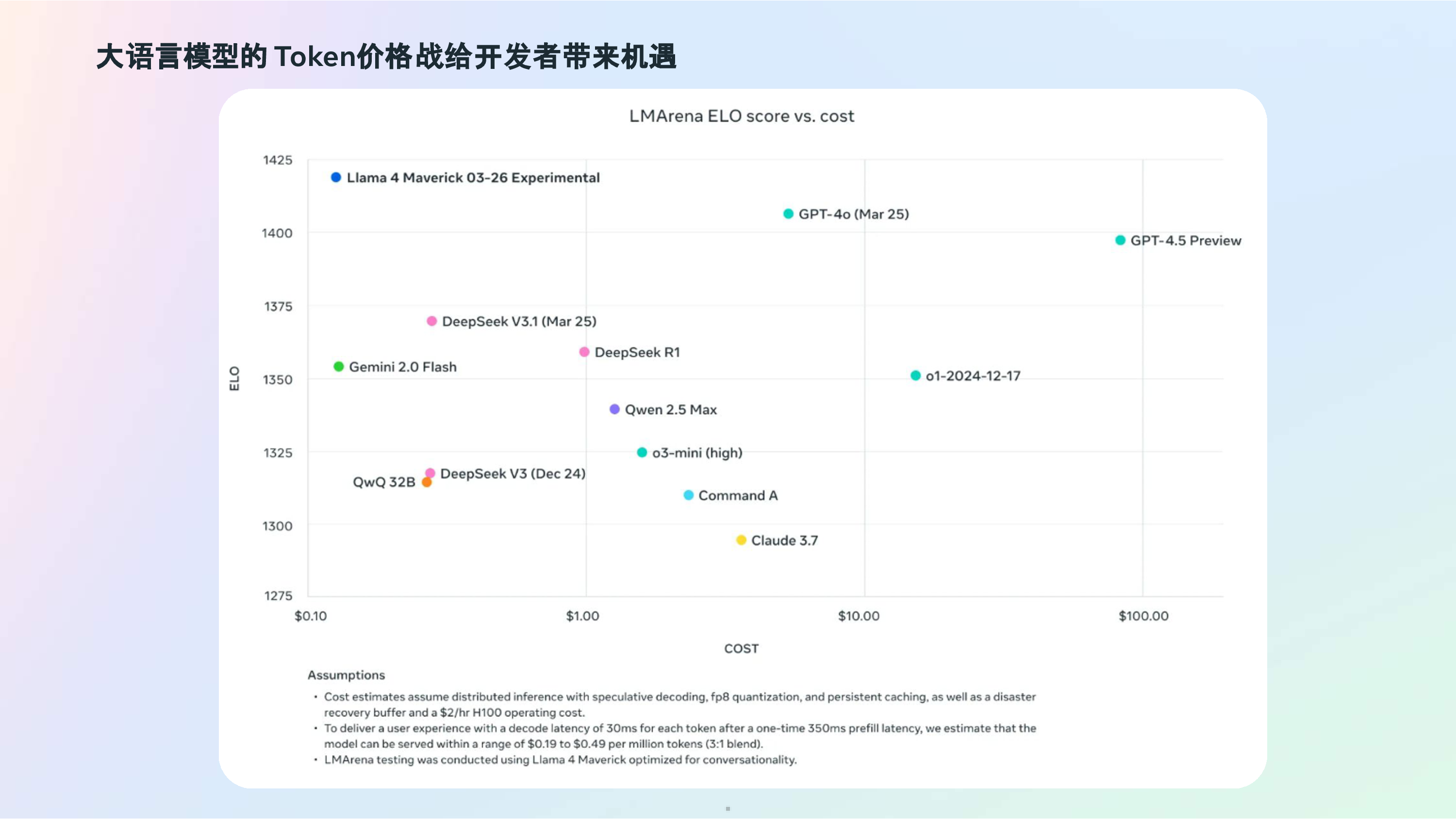Screen dimensions: 1456x819
Task: Select the orange QwQ 32B dot
Action: click(x=427, y=482)
